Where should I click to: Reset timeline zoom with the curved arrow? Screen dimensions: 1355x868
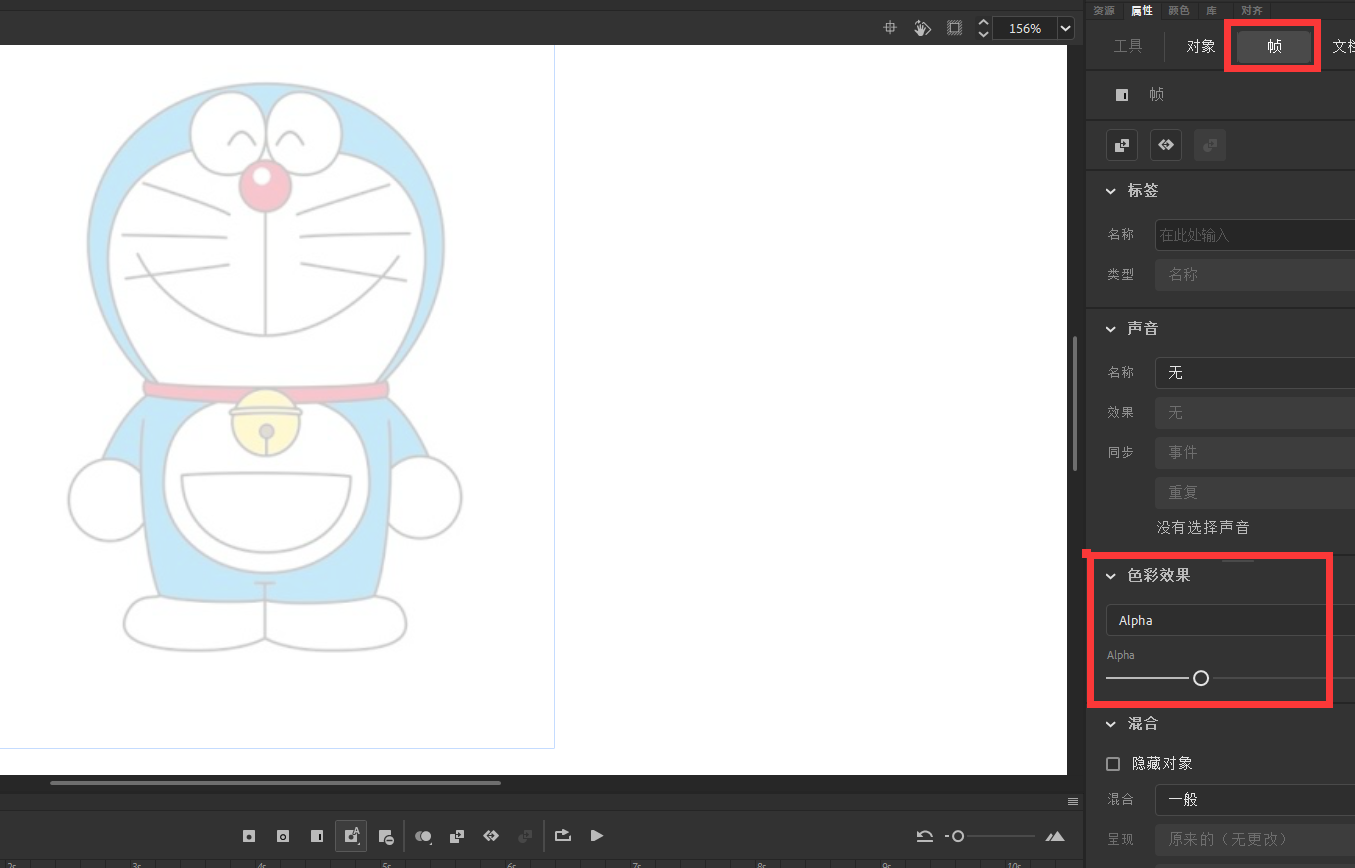925,836
